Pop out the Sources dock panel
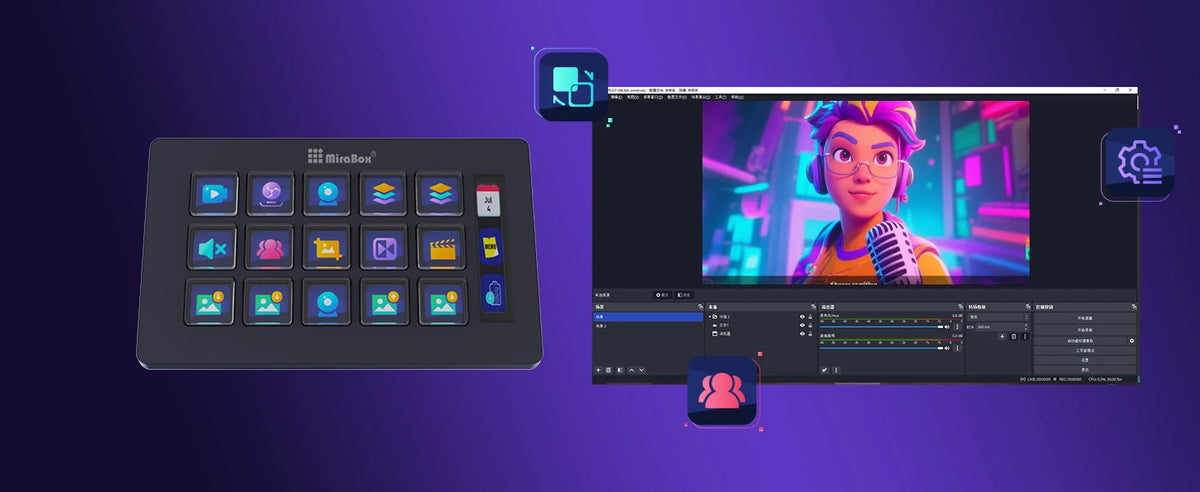The image size is (1200, 492). click(x=813, y=307)
